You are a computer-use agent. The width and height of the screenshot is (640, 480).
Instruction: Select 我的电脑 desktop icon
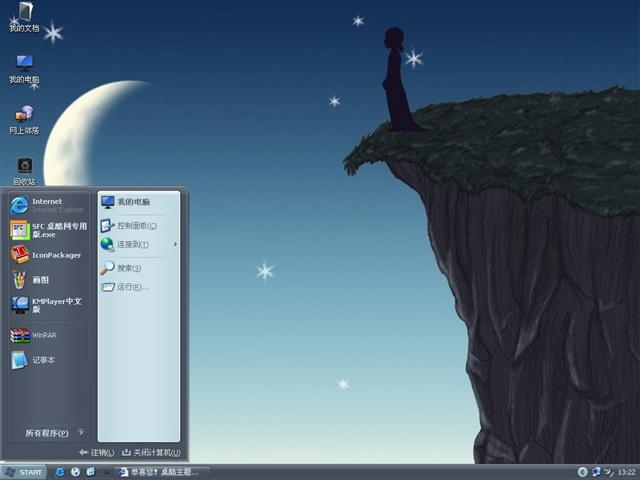pos(24,67)
